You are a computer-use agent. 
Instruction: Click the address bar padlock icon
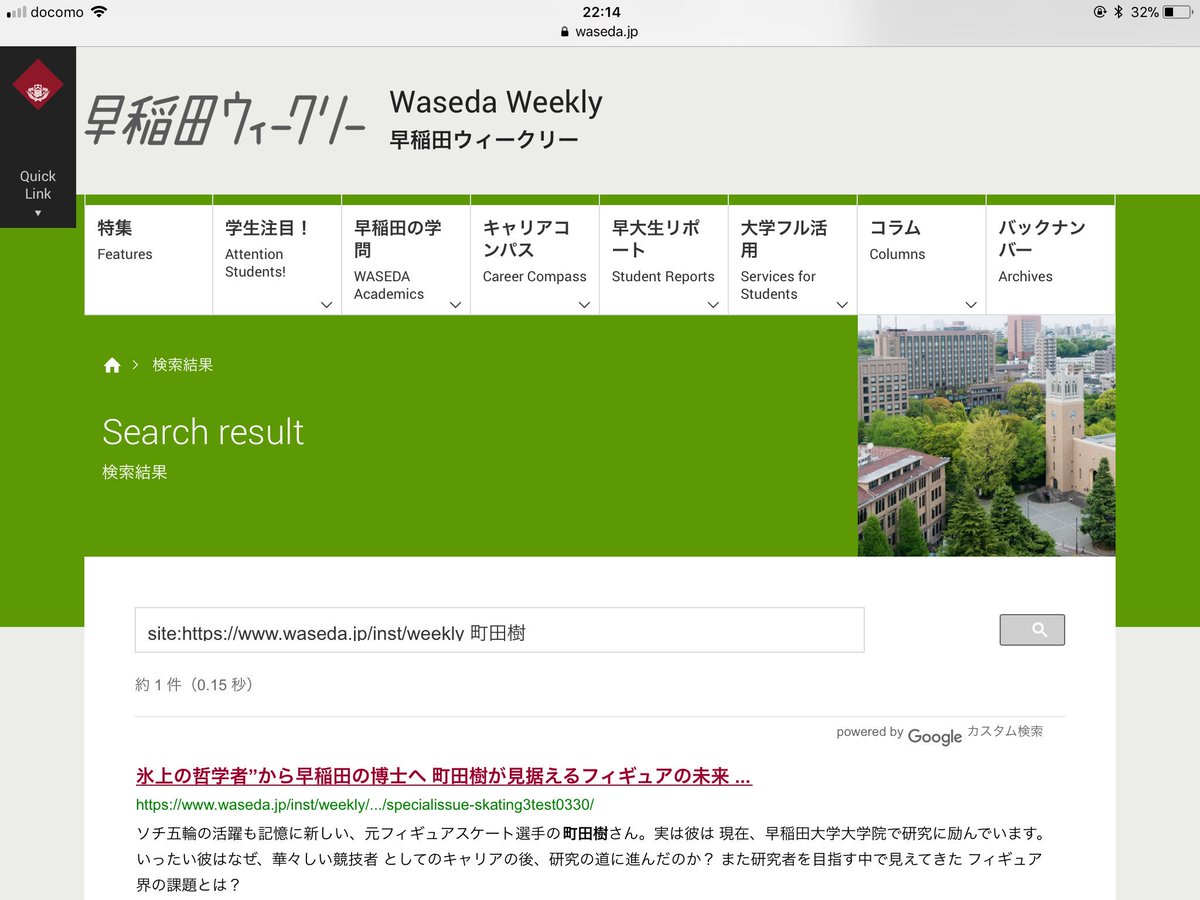(x=566, y=31)
